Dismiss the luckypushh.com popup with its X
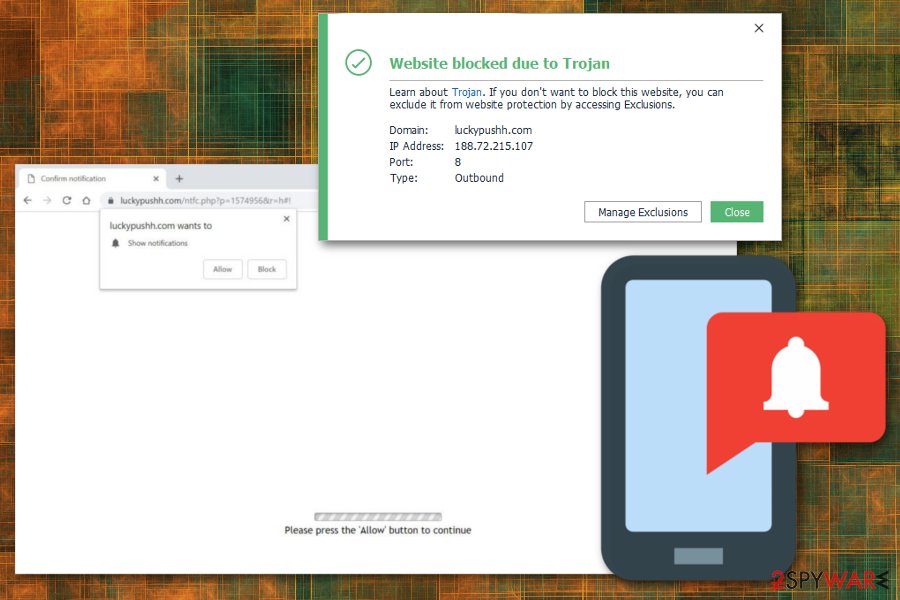This screenshot has height=600, width=900. [286, 218]
